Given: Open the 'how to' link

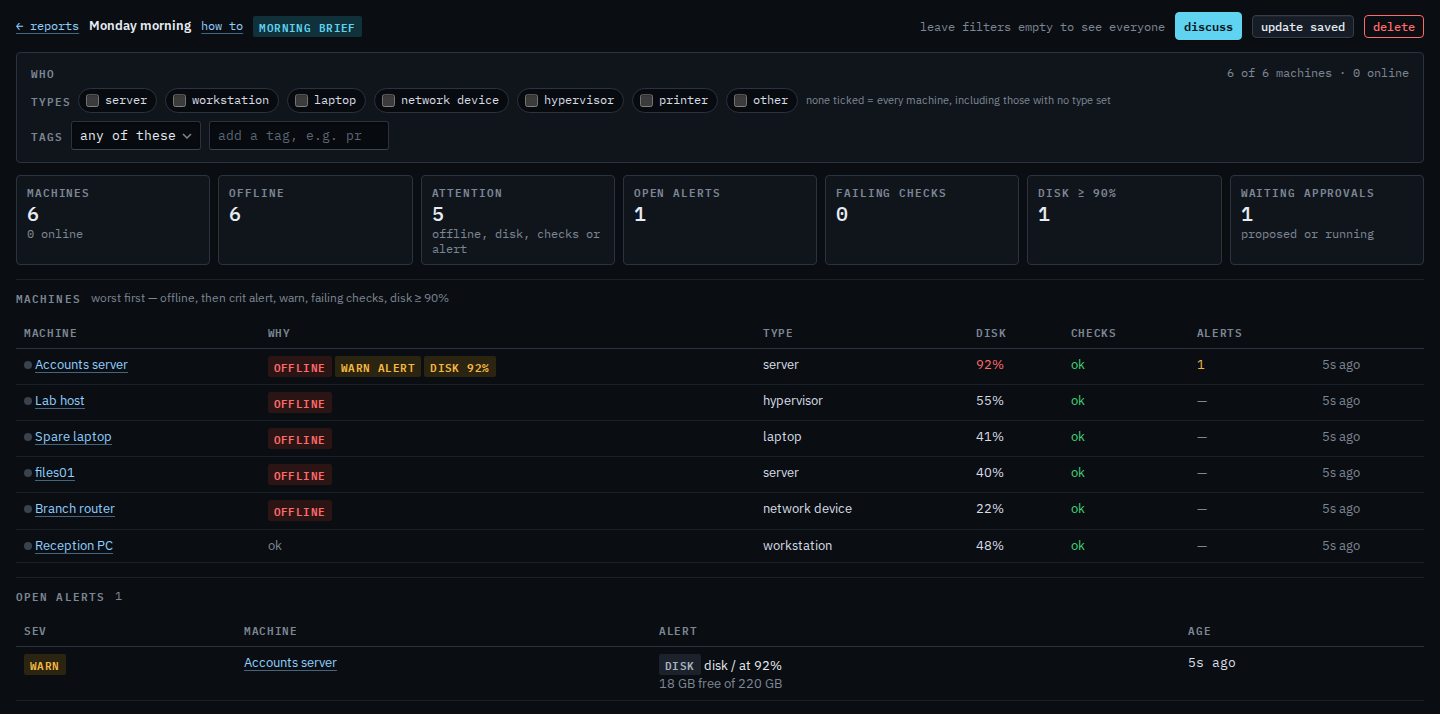Looking at the screenshot, I should click(222, 27).
